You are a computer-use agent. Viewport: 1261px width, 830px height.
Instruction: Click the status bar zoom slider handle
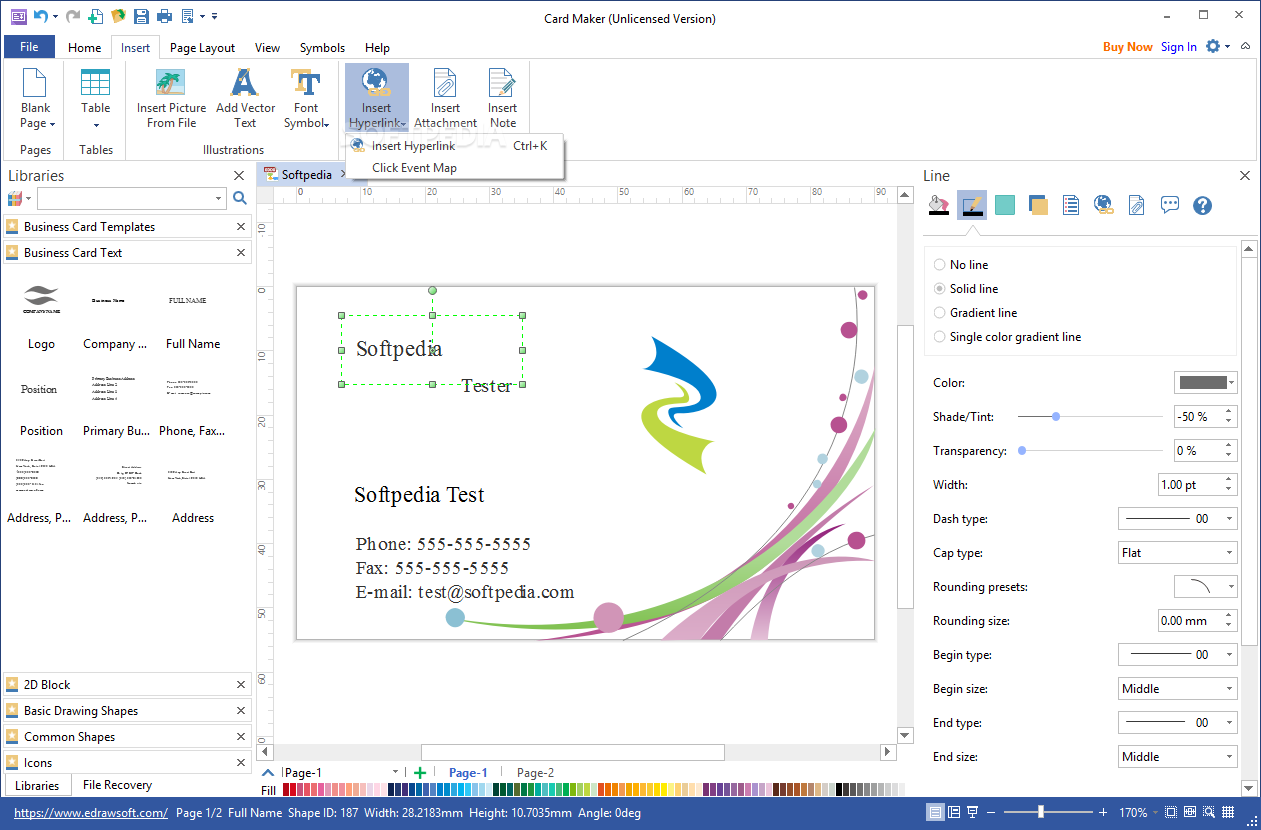[1041, 812]
